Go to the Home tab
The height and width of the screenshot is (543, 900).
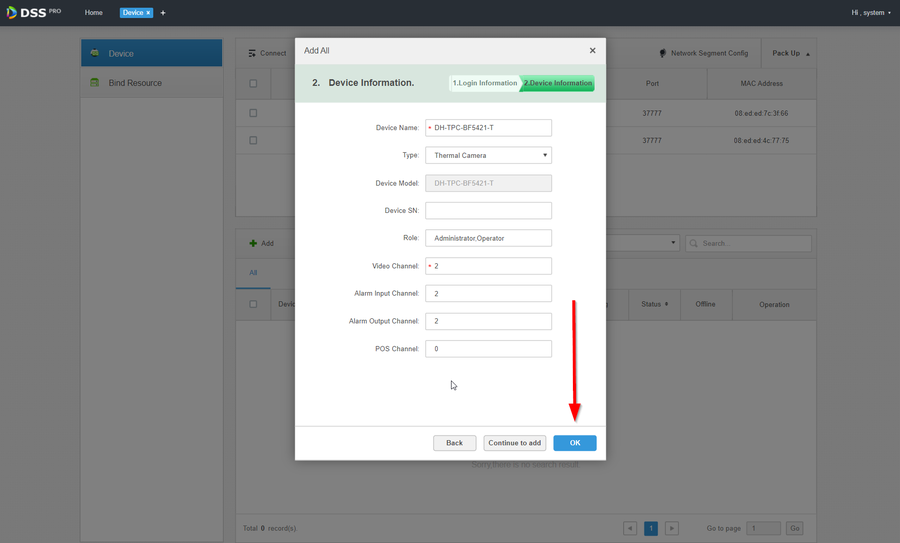pos(94,13)
